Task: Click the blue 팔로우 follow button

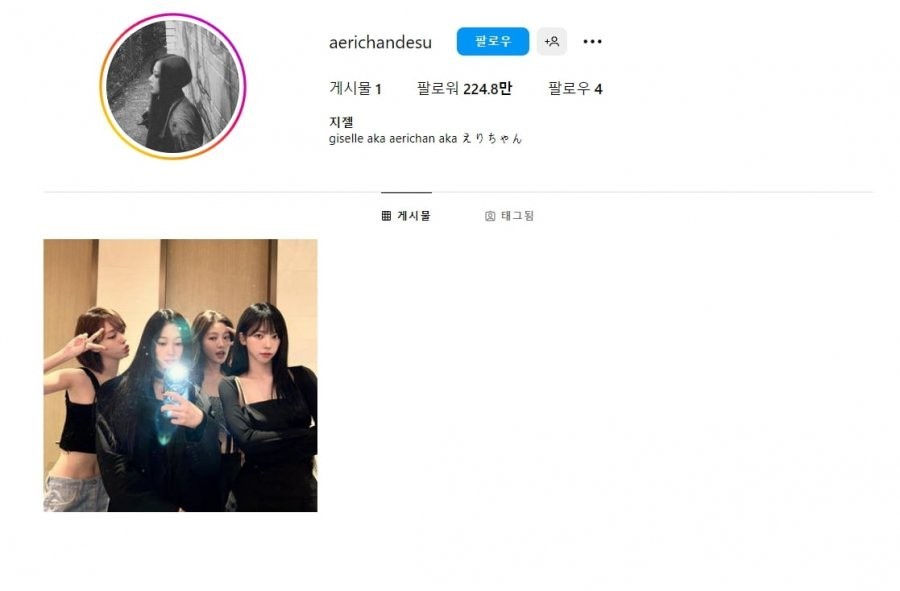Action: pos(492,41)
